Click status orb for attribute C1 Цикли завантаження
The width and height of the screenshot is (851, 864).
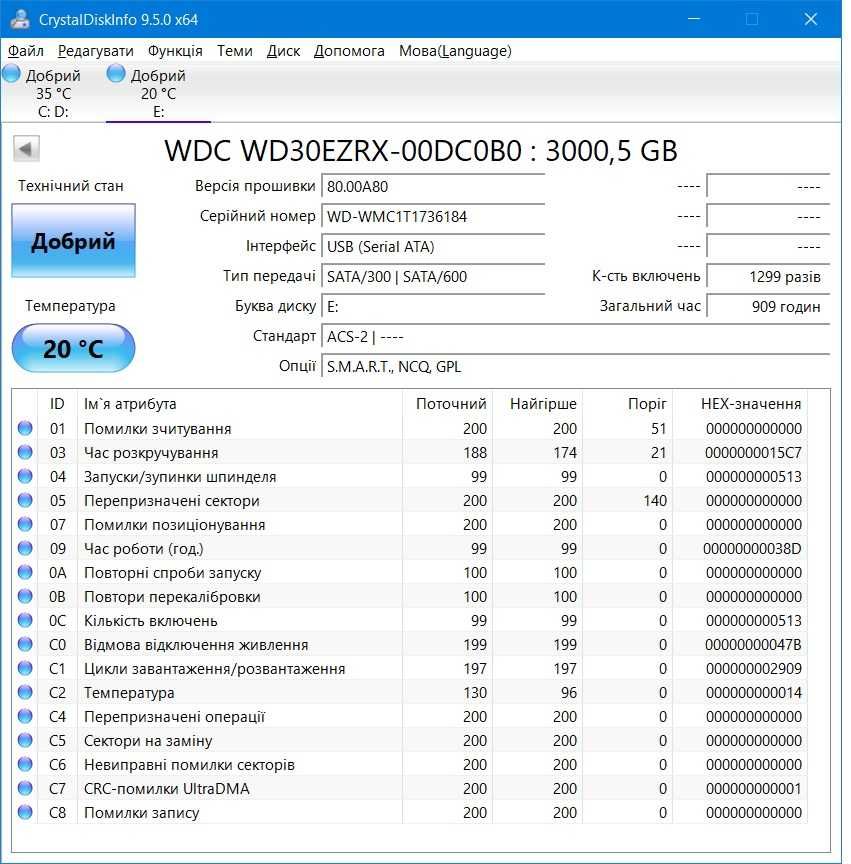click(x=25, y=668)
